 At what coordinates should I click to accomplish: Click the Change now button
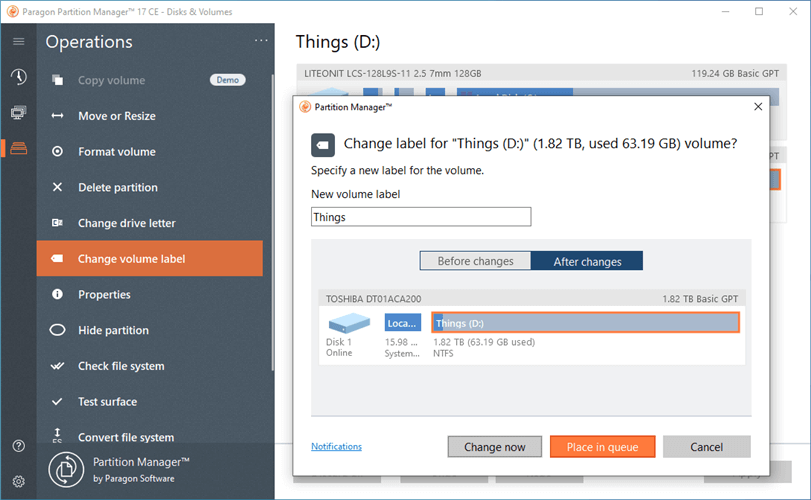pyautogui.click(x=494, y=447)
